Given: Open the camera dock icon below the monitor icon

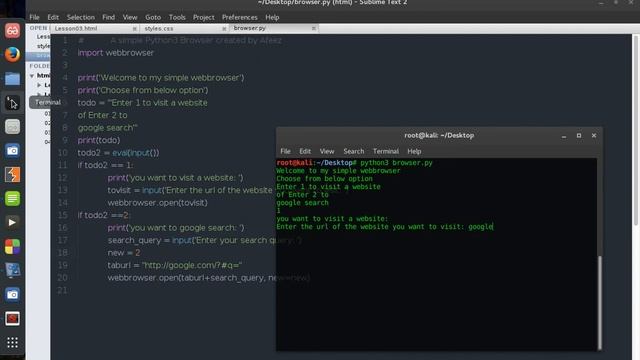Looking at the screenshot, I should [12, 294].
